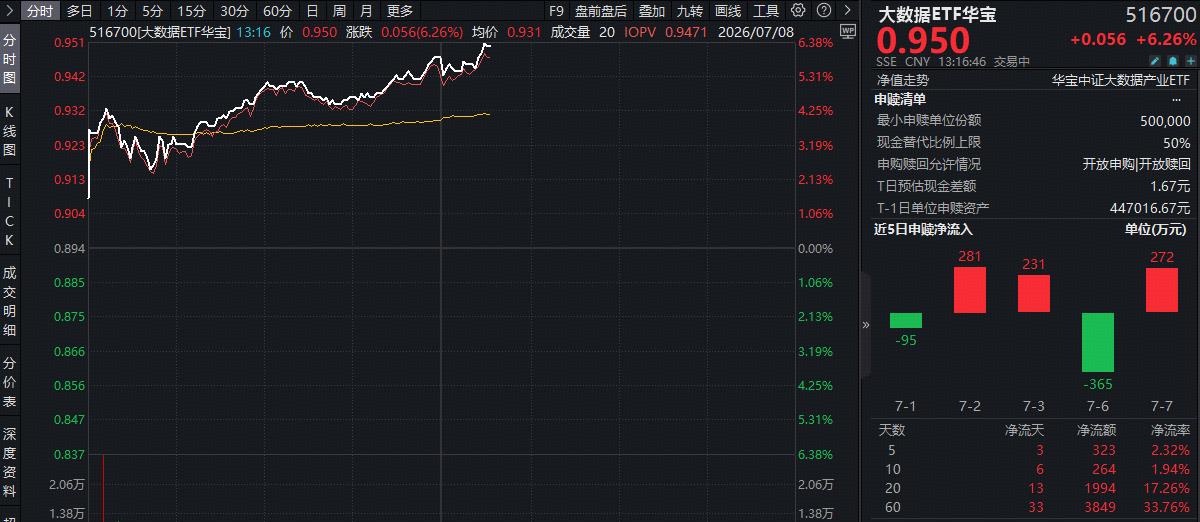Open more options ellipsis beside 申赎清单
This screenshot has height=522, width=1200.
[x=1176, y=99]
